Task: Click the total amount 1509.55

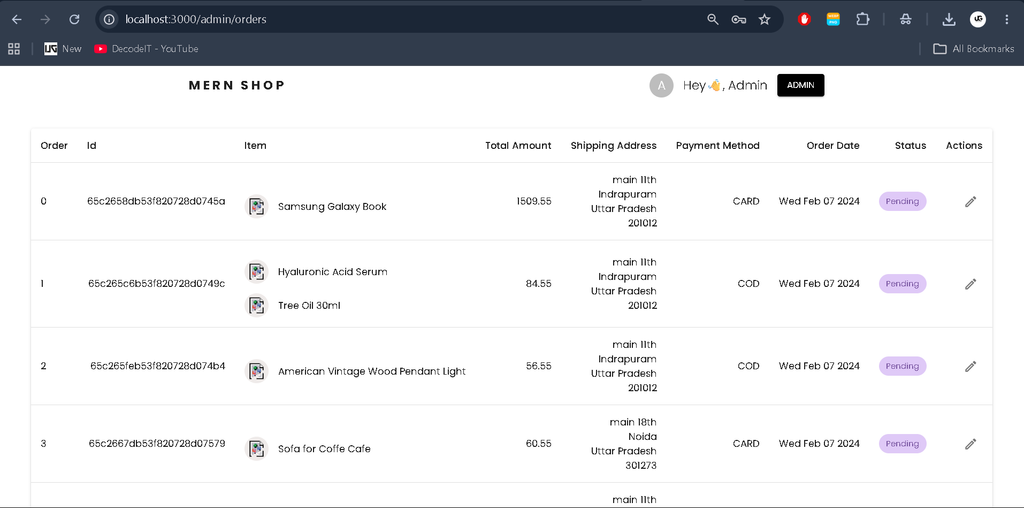Action: click(534, 201)
